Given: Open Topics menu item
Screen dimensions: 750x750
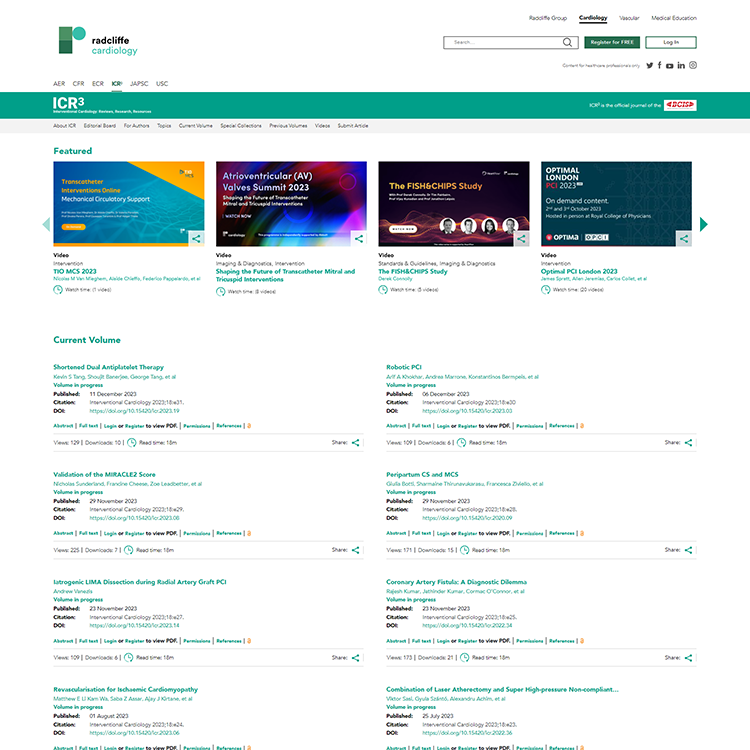Looking at the screenshot, I should point(164,126).
